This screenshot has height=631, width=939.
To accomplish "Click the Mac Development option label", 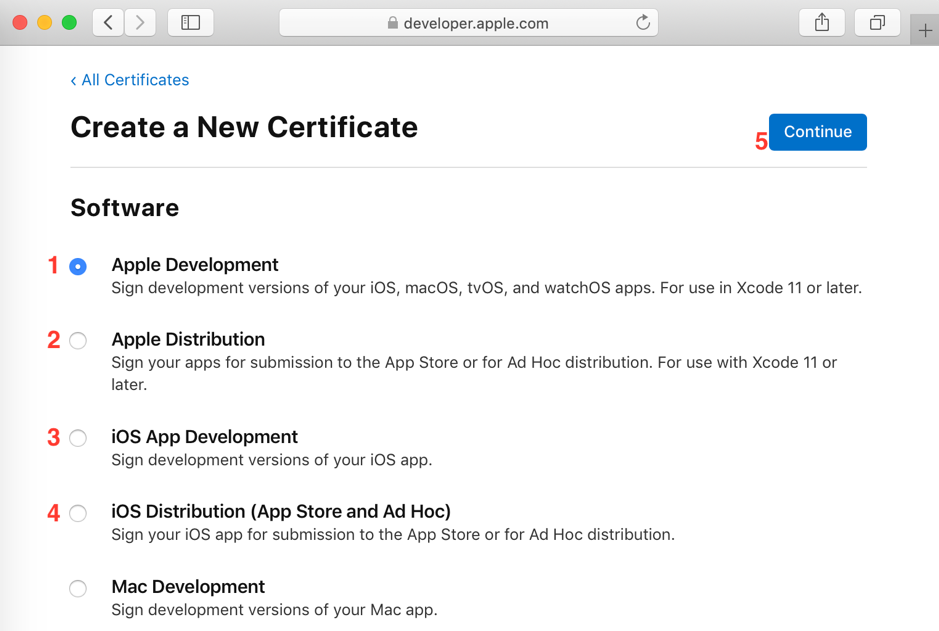I will coord(188,587).
